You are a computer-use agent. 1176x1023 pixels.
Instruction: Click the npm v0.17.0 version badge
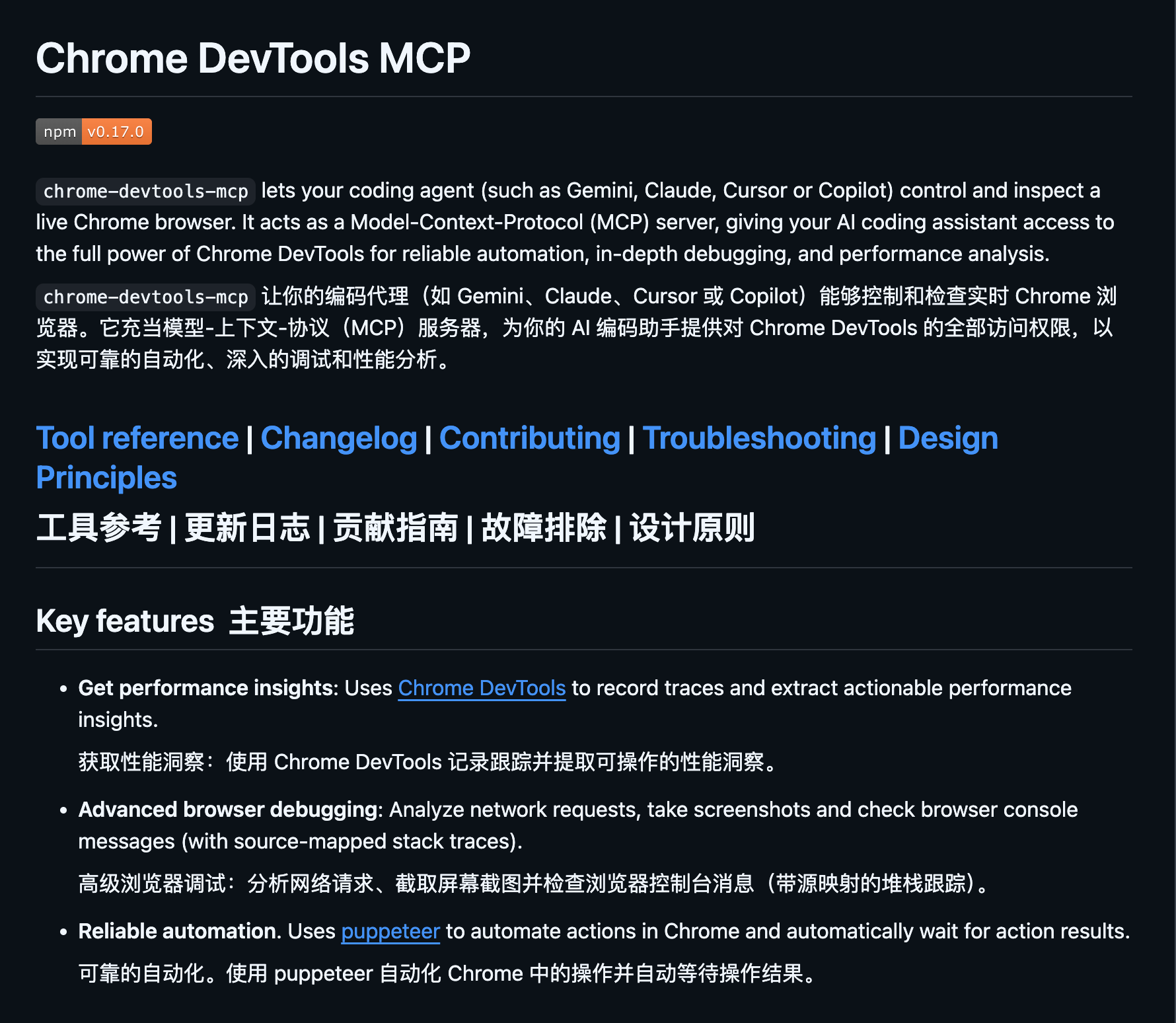point(94,132)
